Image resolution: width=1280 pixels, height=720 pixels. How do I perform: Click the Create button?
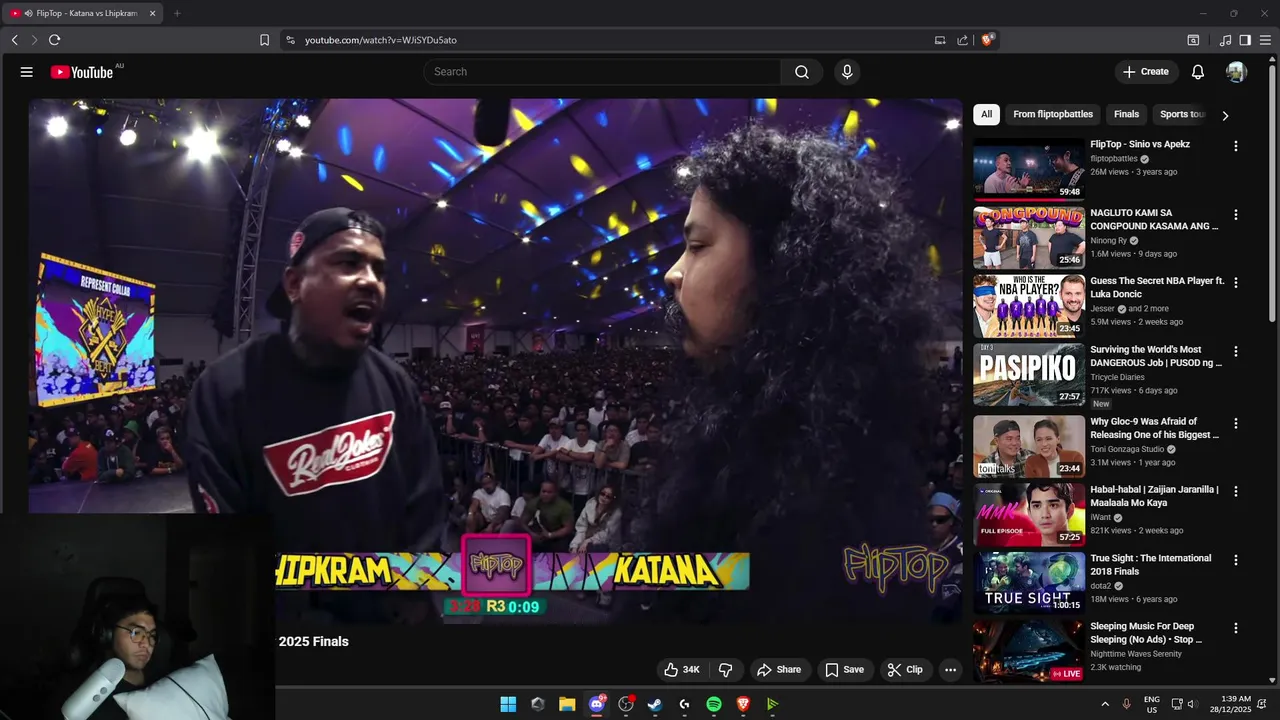pos(1145,72)
